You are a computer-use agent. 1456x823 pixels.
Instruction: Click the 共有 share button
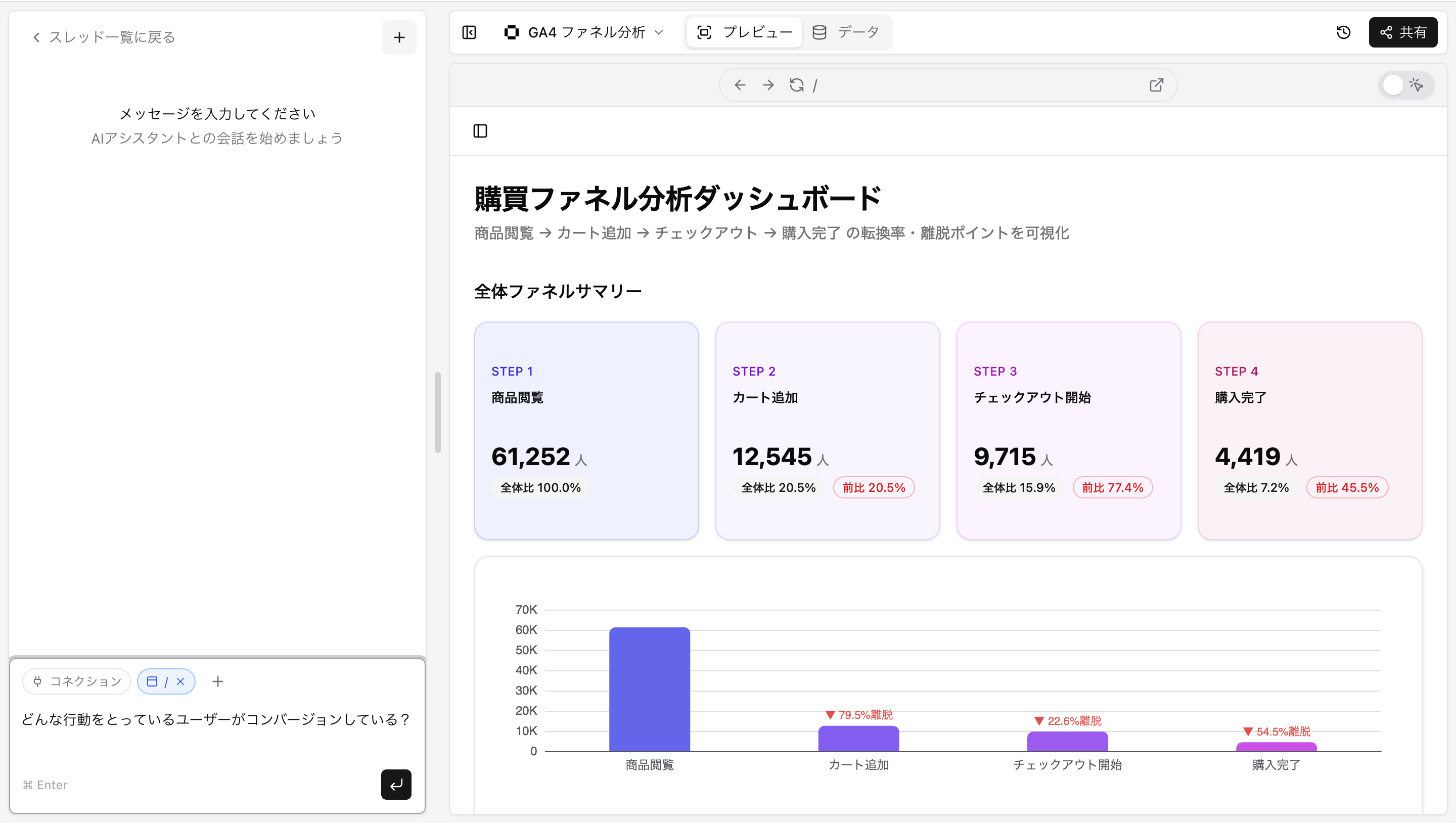[1402, 32]
